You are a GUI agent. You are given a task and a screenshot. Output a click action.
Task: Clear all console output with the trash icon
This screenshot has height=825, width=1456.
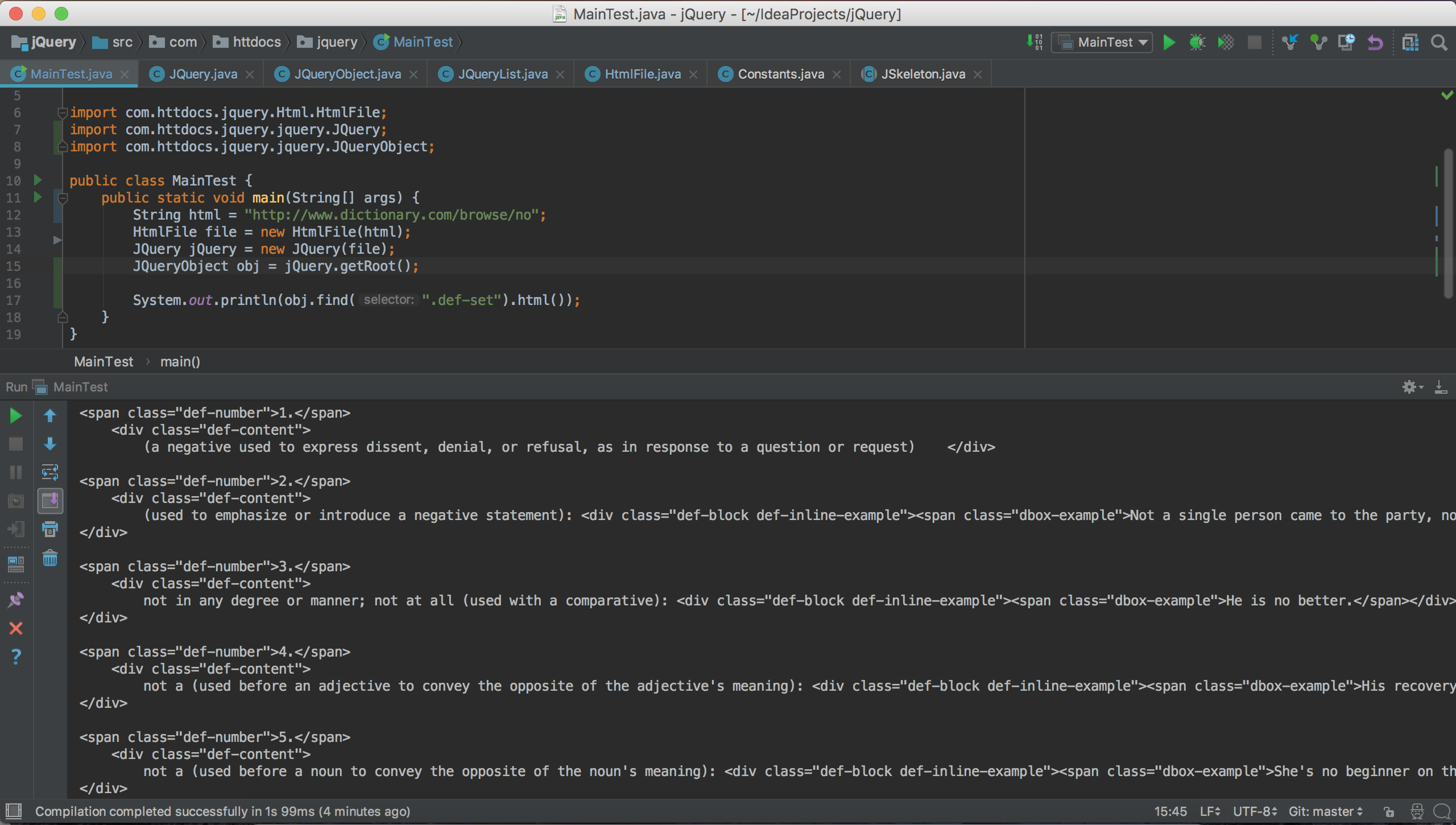click(50, 558)
